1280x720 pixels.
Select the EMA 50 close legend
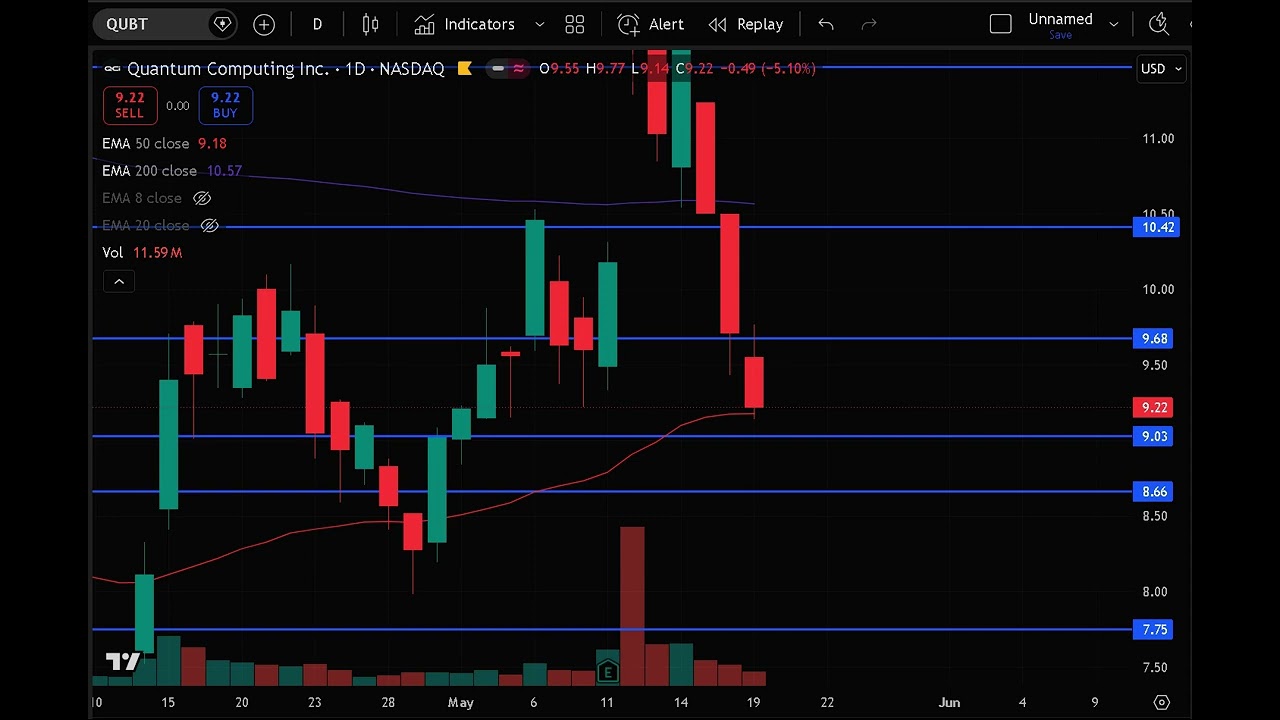pyautogui.click(x=145, y=143)
